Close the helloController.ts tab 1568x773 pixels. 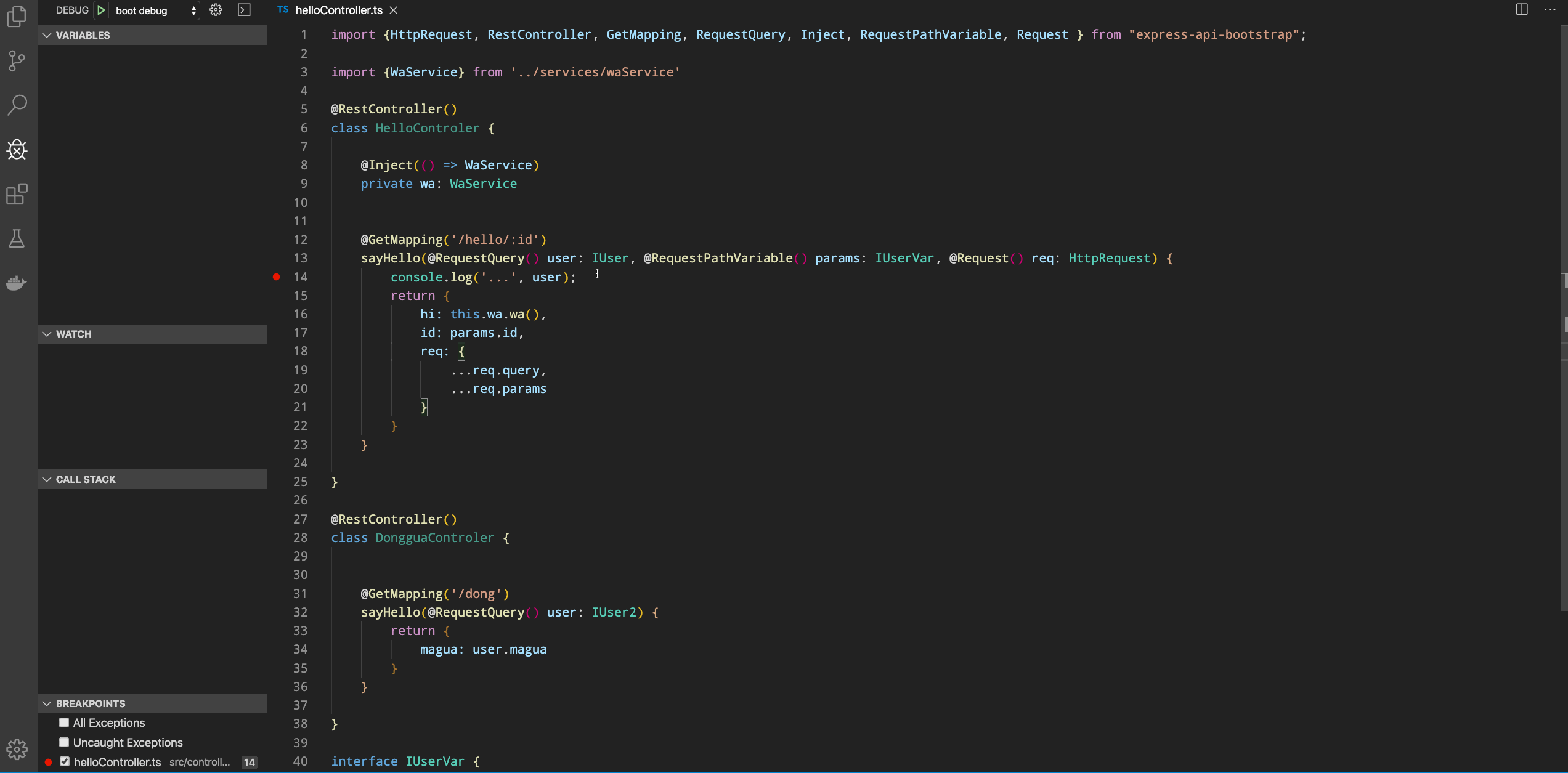(x=394, y=10)
